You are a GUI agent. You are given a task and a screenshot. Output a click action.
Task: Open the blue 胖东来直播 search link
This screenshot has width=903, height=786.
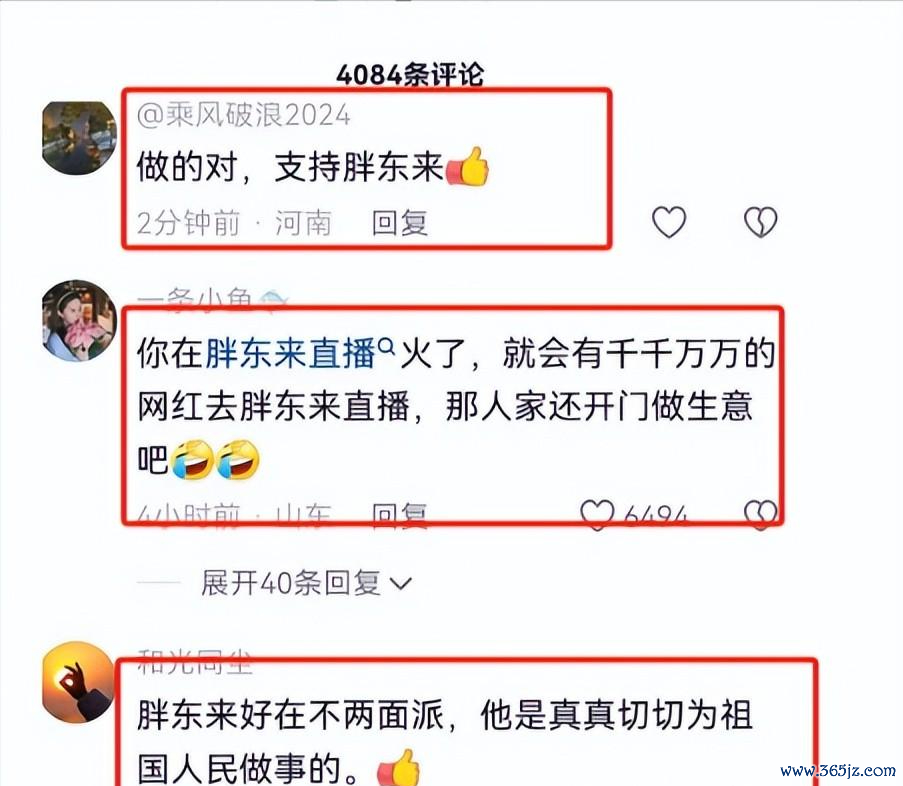click(x=291, y=352)
